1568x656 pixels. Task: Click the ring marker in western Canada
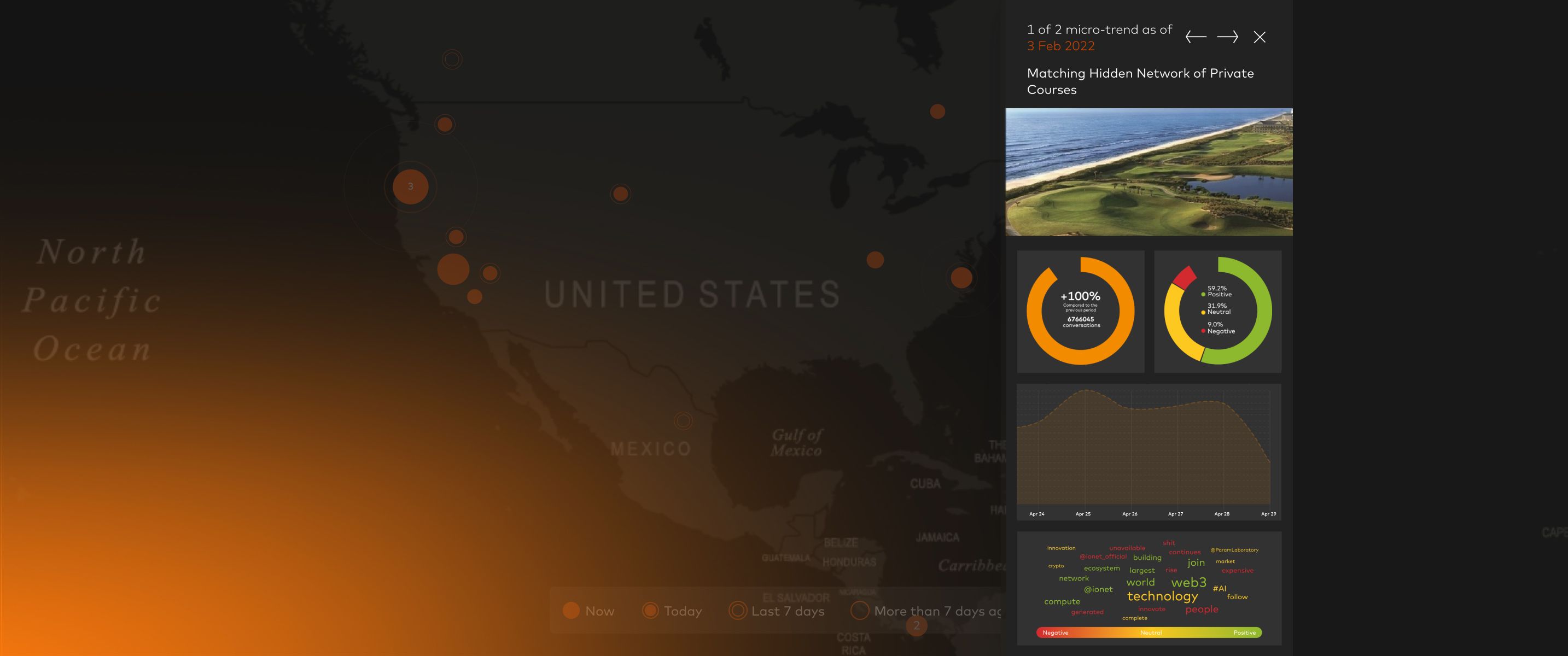[x=452, y=60]
